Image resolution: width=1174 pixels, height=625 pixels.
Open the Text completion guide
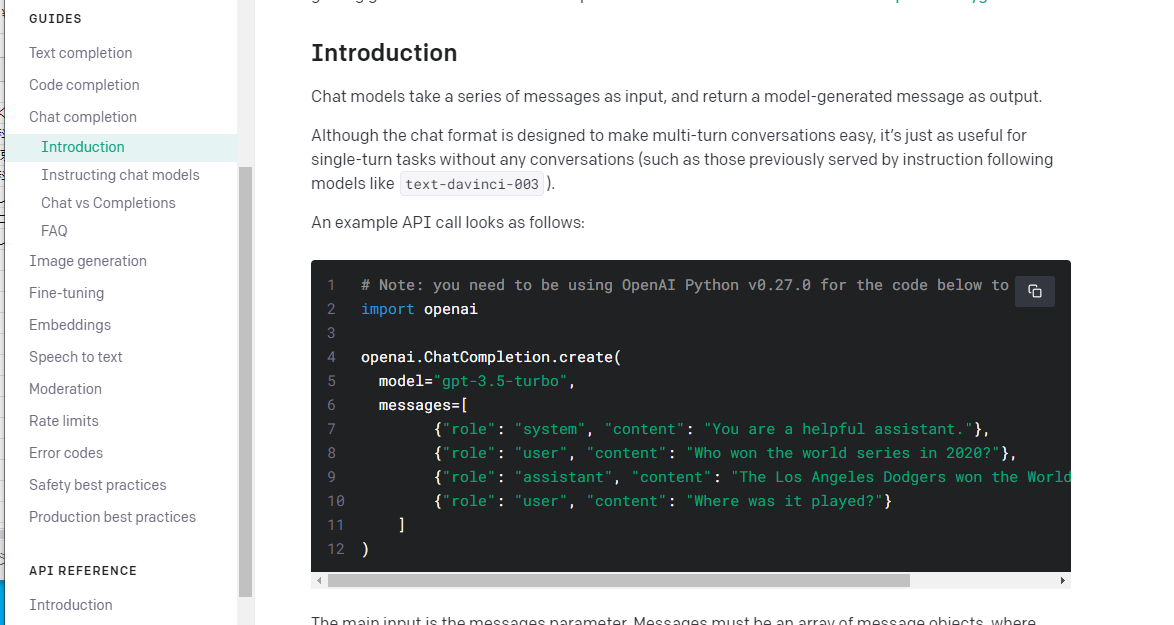tap(80, 53)
